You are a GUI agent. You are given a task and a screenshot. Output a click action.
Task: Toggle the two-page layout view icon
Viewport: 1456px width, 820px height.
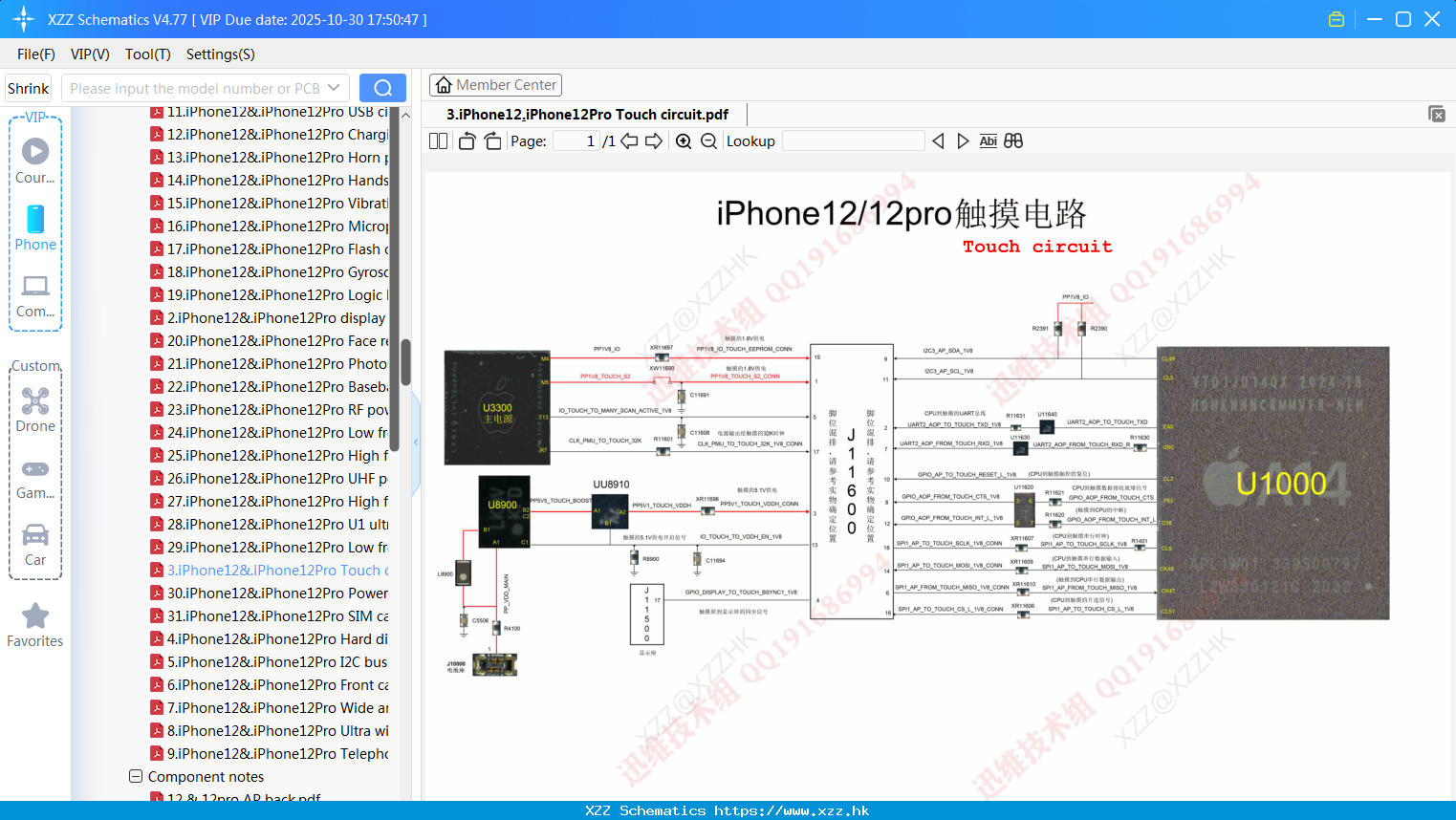point(438,141)
